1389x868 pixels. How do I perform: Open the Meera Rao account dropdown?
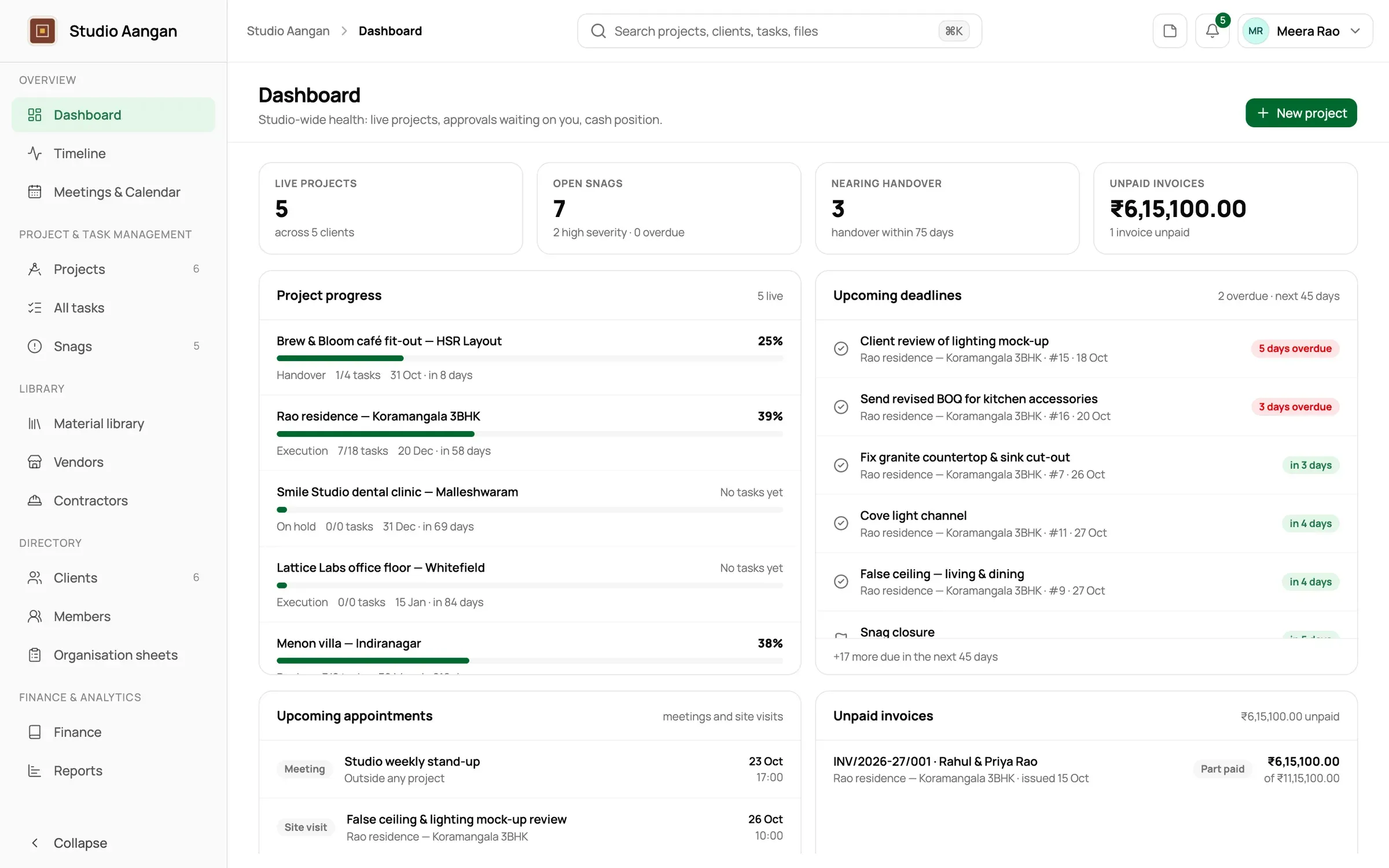[x=1305, y=31]
